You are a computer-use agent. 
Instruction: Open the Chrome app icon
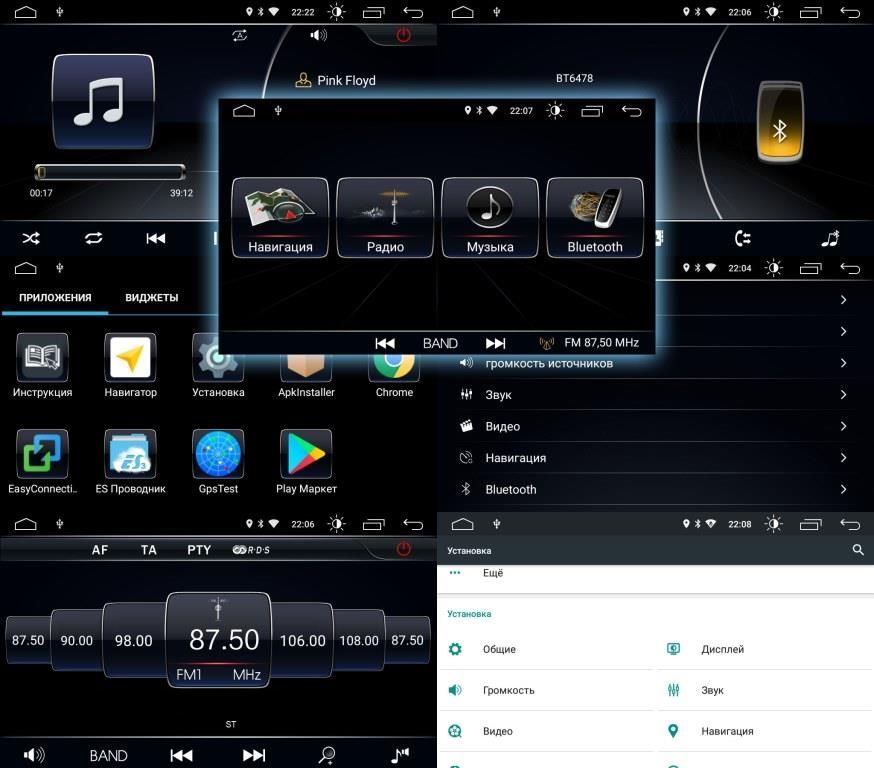click(394, 370)
